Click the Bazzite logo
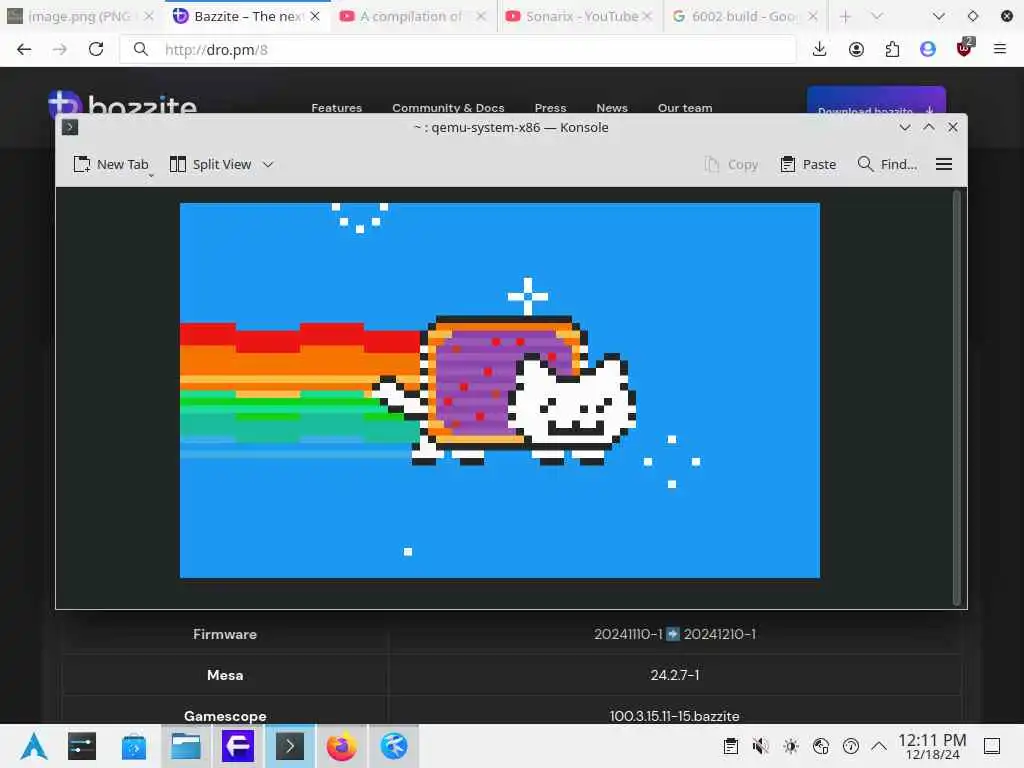The width and height of the screenshot is (1024, 768). pos(122,103)
